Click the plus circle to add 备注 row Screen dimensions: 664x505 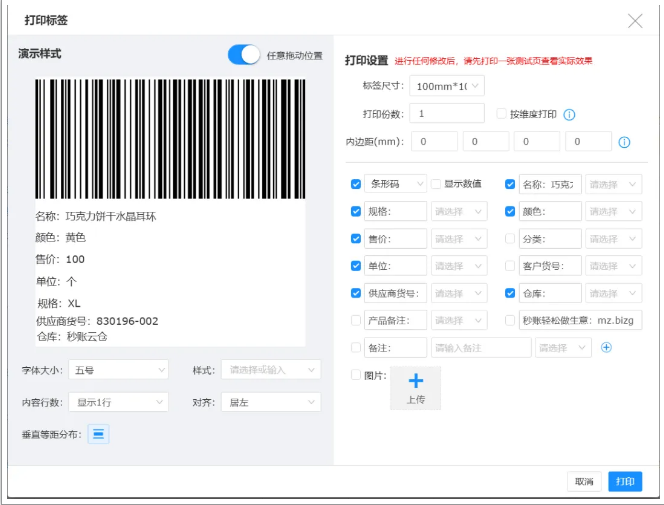click(606, 348)
